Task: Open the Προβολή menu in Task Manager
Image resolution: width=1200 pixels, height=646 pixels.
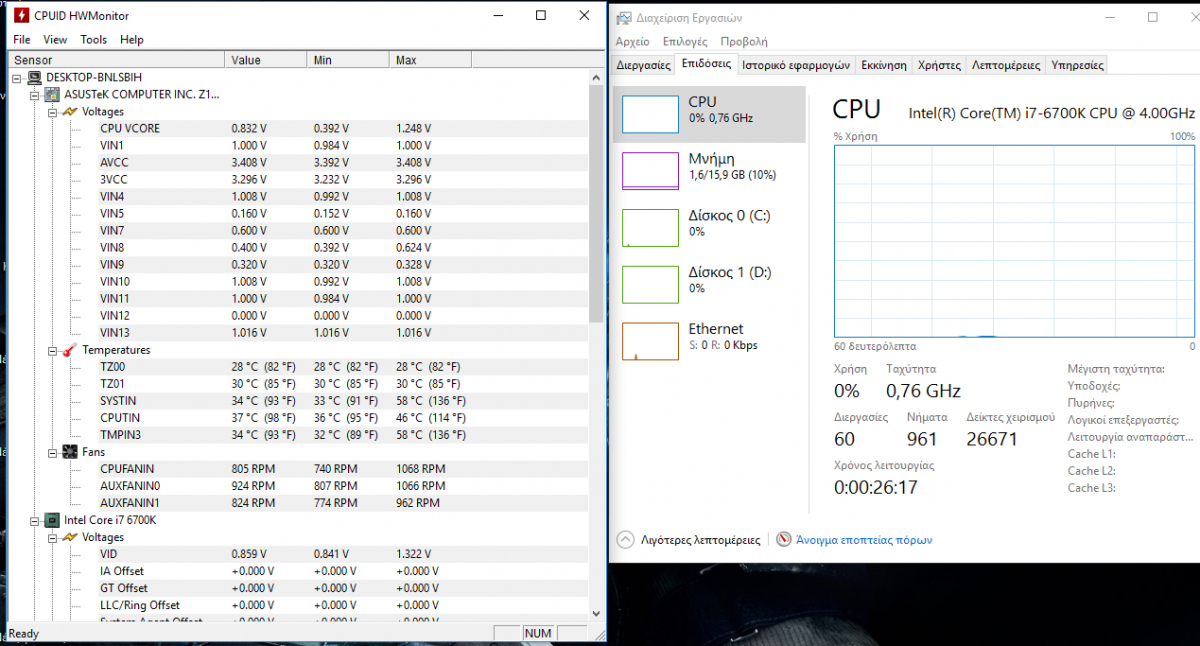Action: pos(744,41)
